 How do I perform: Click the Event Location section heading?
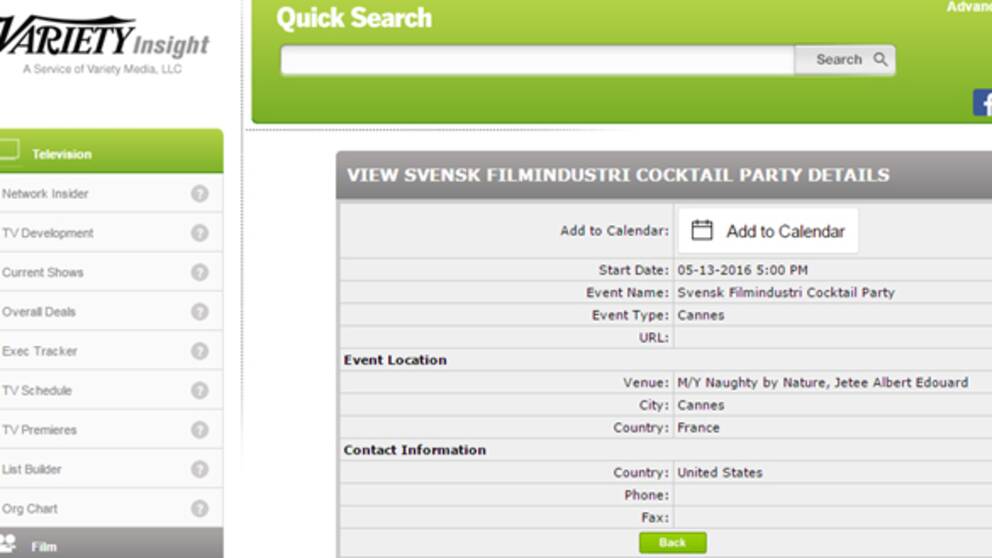tap(395, 360)
